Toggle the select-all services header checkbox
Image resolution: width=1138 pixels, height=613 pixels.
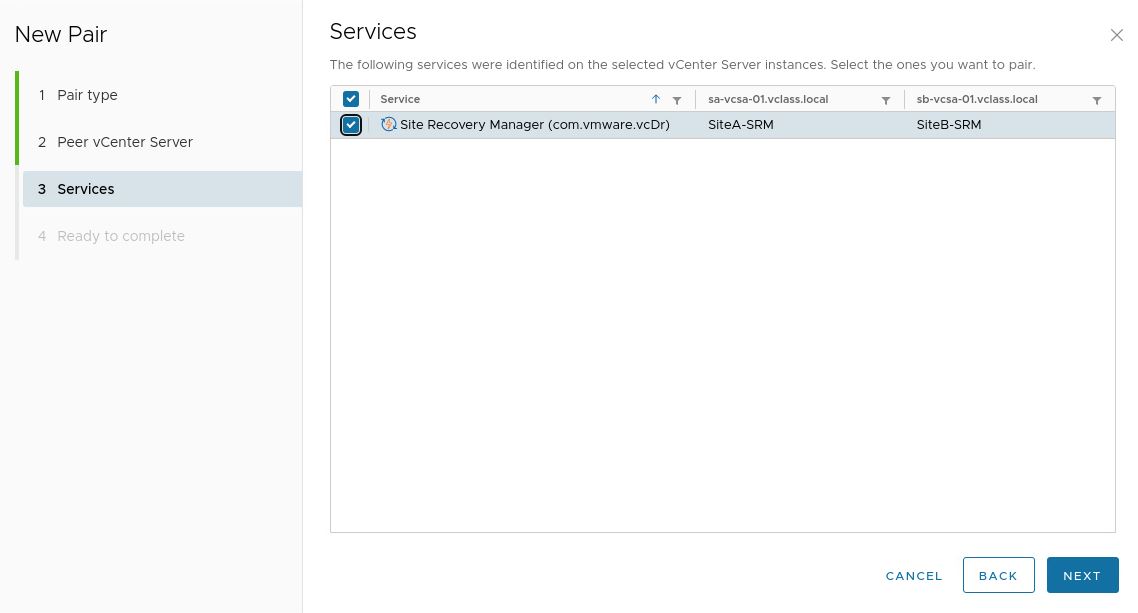pyautogui.click(x=351, y=99)
